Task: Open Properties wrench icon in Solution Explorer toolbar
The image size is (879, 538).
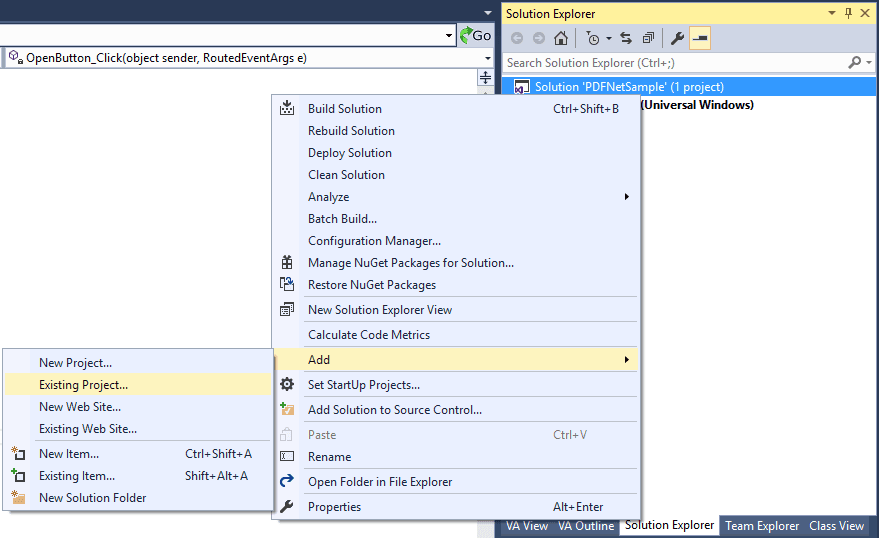Action: click(677, 39)
